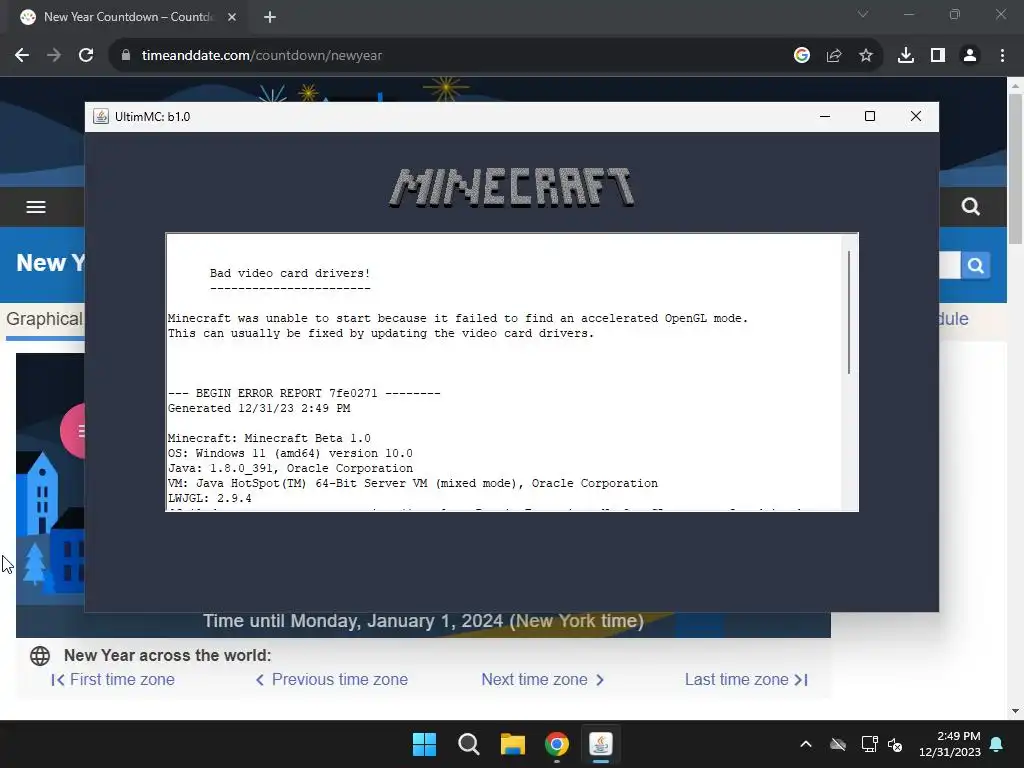Maximize the UltimMC window
The width and height of the screenshot is (1024, 768).
pos(870,116)
